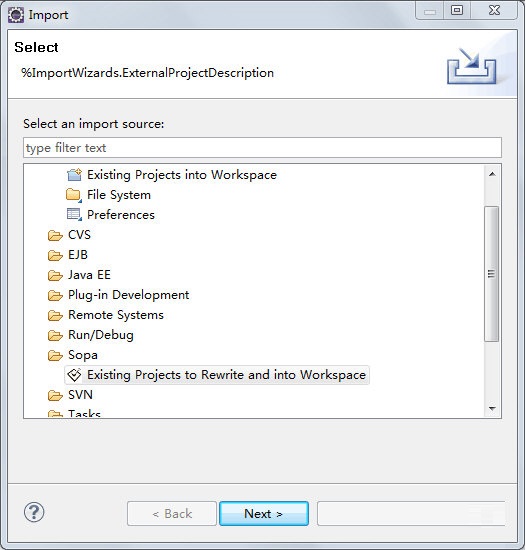The height and width of the screenshot is (550, 526).
Task: Click the Rewrite project diamond icon
Action: click(x=74, y=375)
